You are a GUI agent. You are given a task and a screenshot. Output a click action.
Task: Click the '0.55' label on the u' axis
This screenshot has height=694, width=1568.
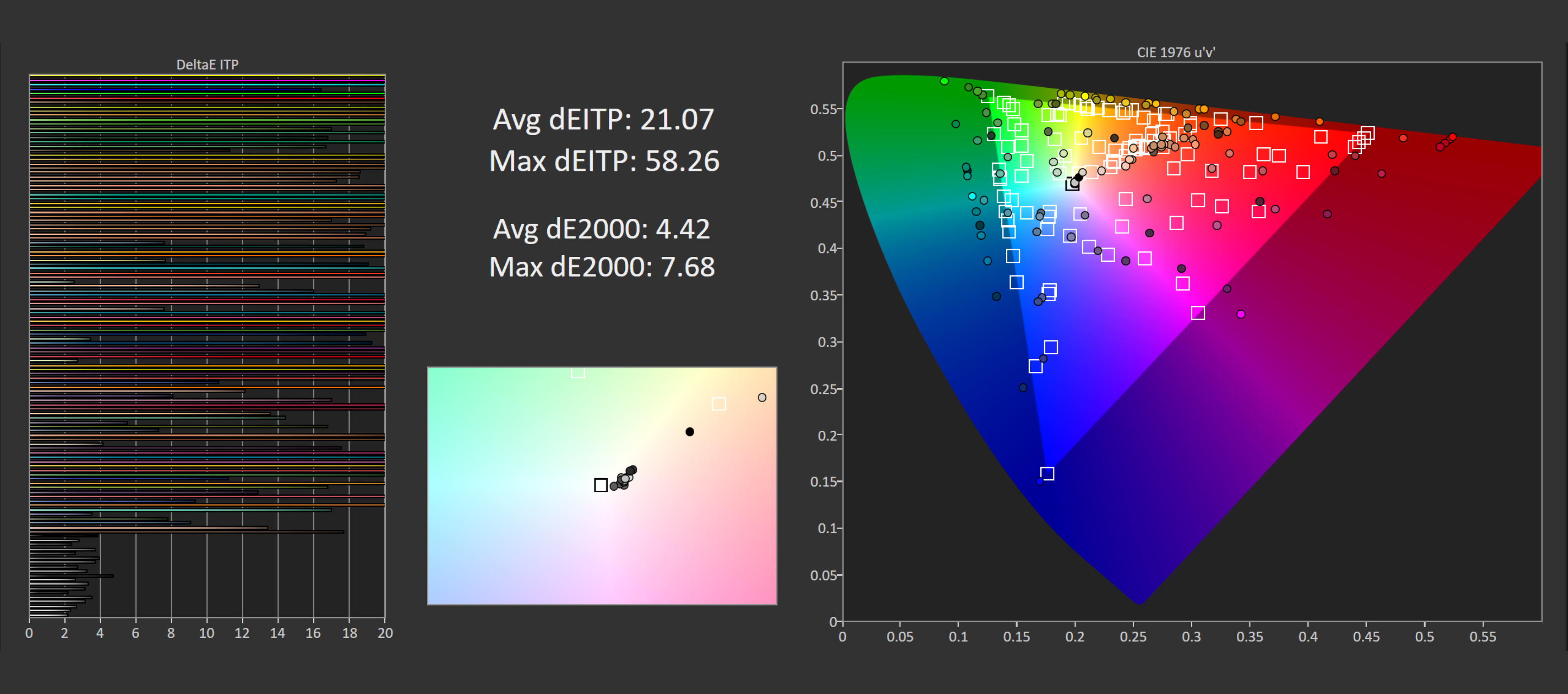point(1482,636)
